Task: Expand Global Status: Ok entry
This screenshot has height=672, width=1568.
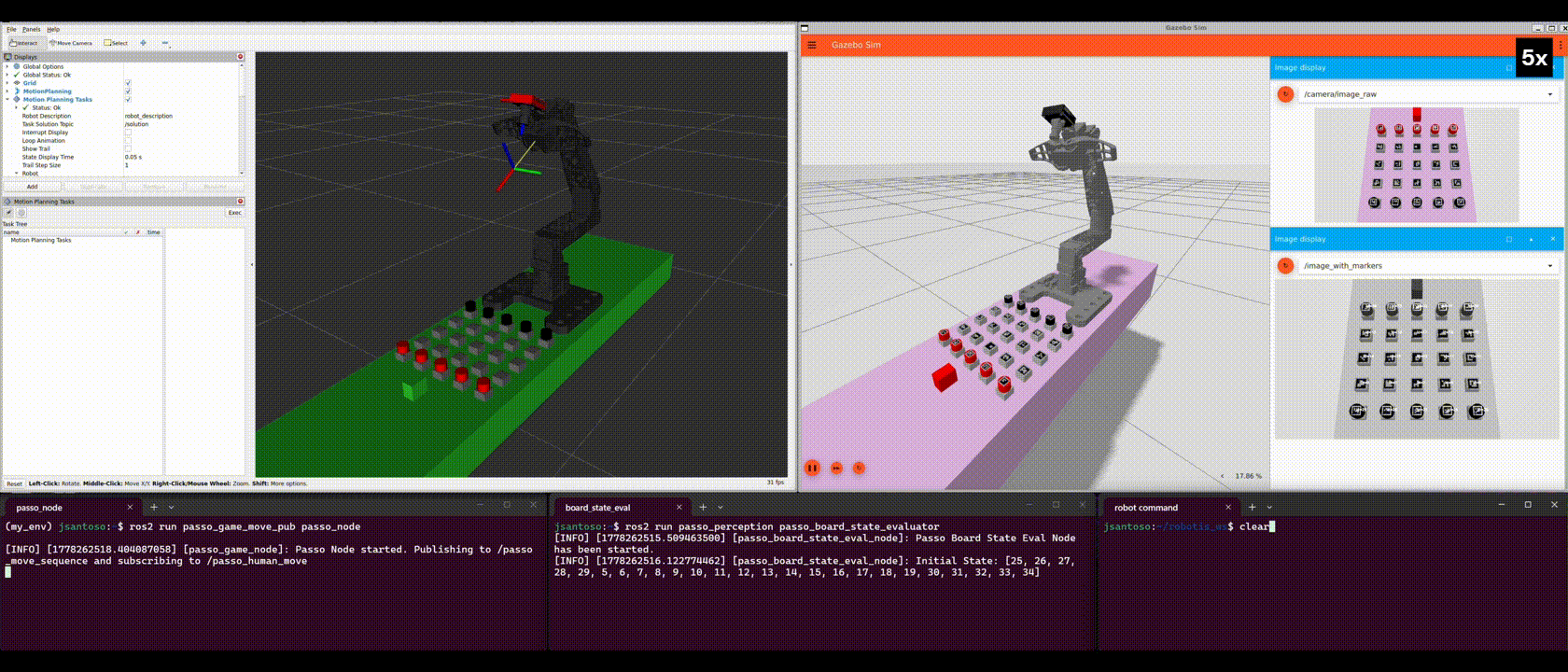Action: [7, 75]
